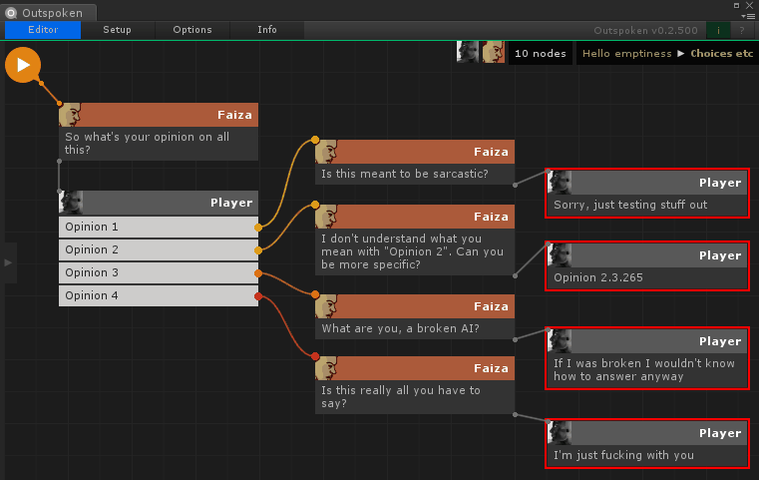The image size is (759, 480).
Task: Select the 'Opinion 2' choice
Action: click(x=158, y=250)
